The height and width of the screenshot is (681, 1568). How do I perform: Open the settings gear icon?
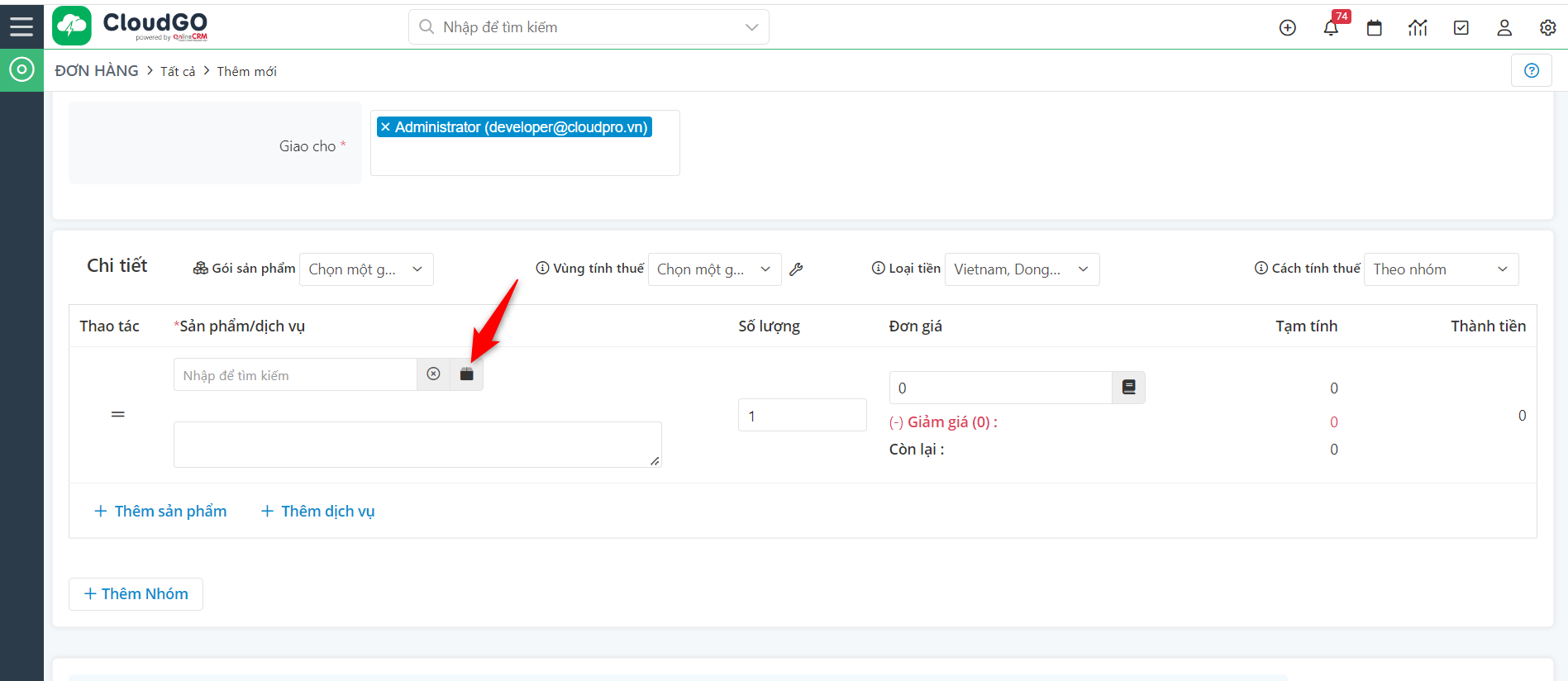click(x=1547, y=28)
